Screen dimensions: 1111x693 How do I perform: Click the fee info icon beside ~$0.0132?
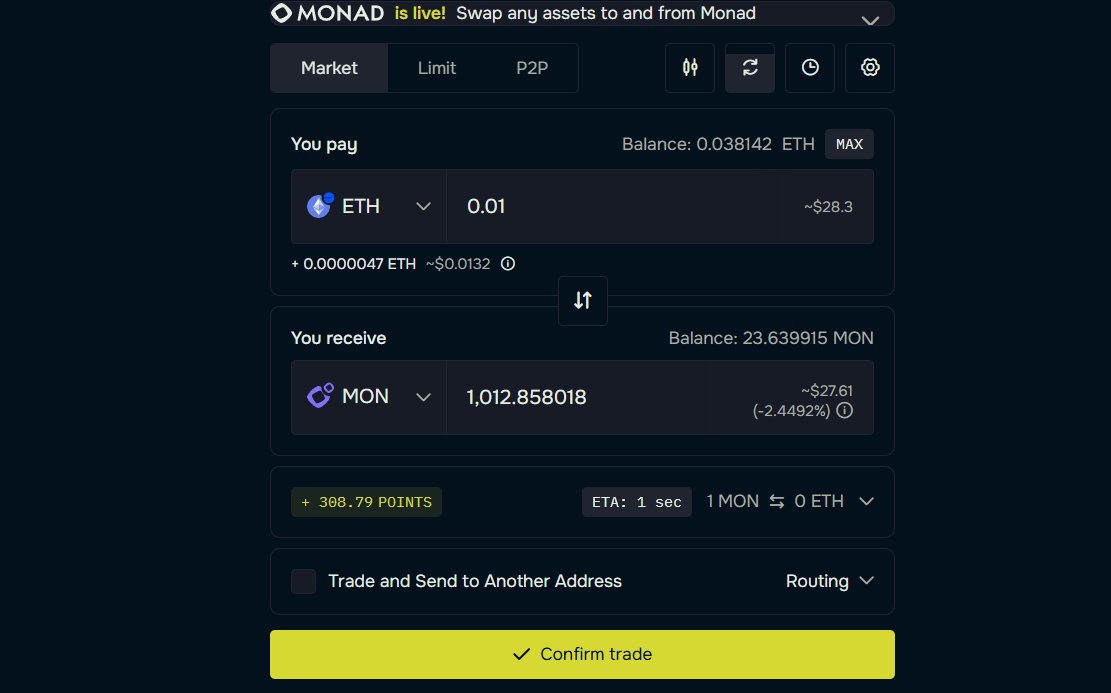tap(508, 264)
